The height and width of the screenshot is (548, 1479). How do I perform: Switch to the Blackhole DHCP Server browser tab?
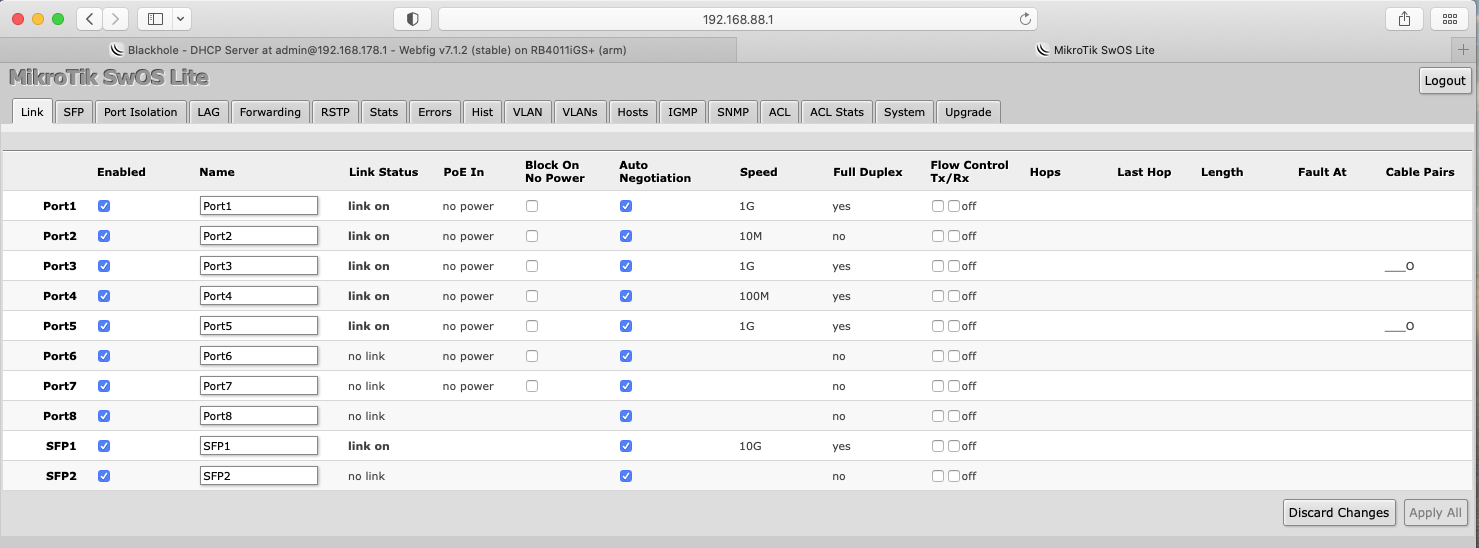(x=368, y=49)
